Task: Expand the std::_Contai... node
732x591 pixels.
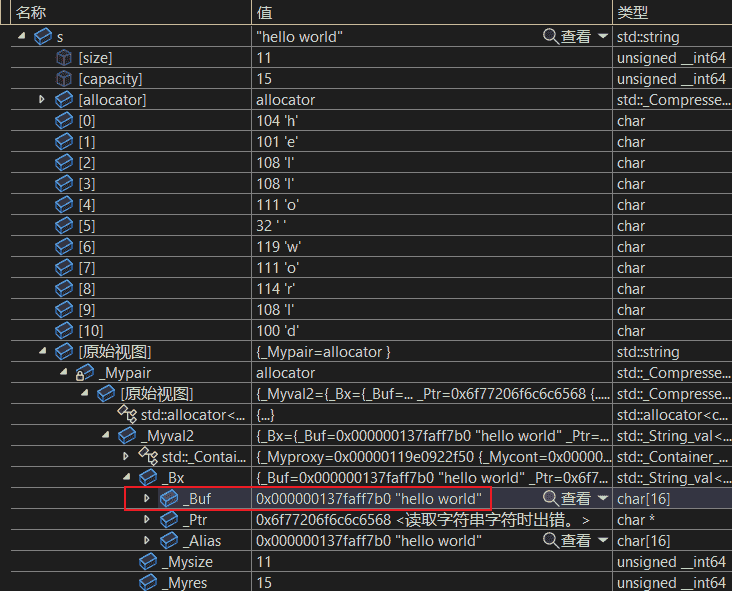Action: pyautogui.click(x=126, y=456)
